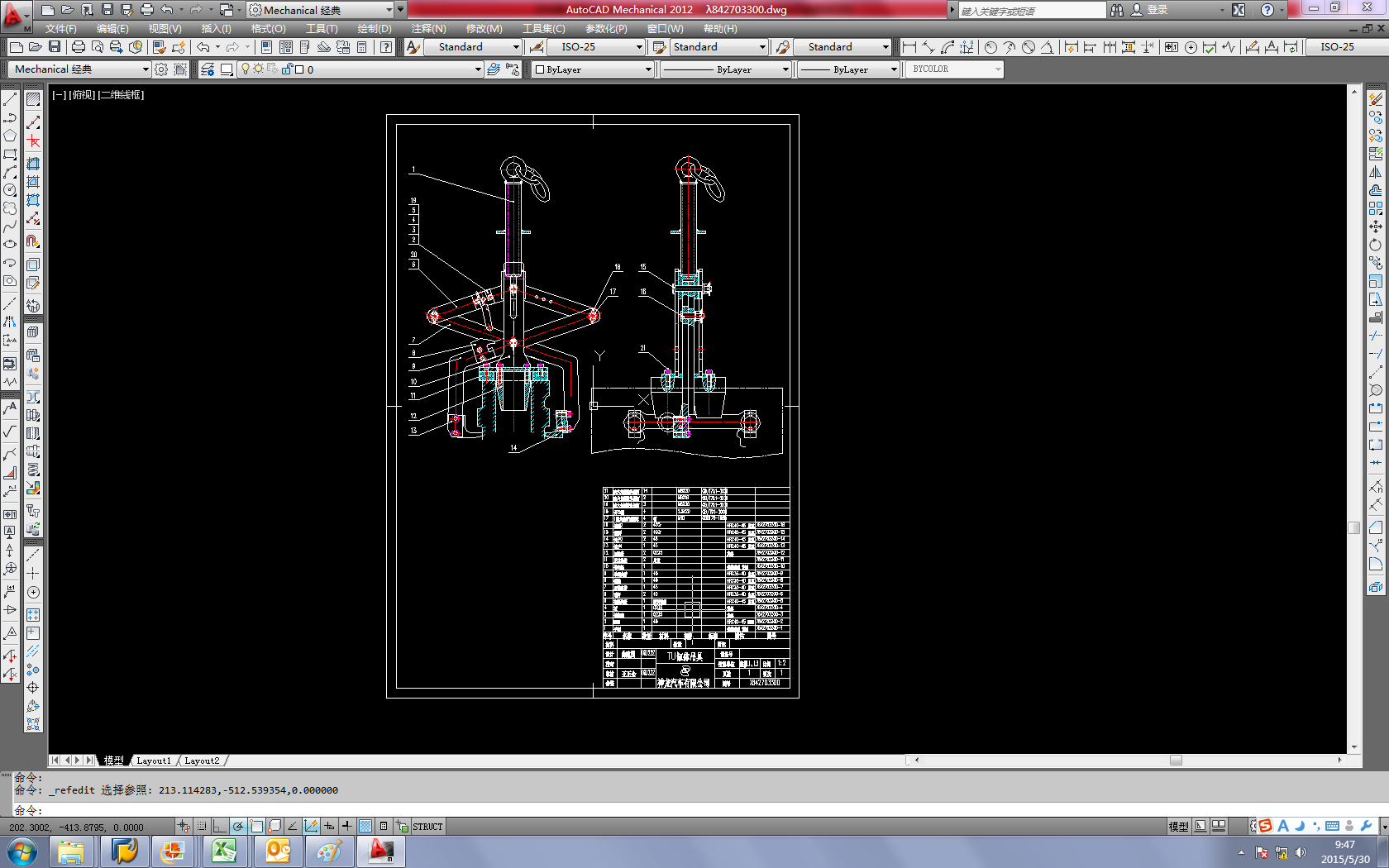Image resolution: width=1389 pixels, height=868 pixels.
Task: Click the keyword search input field
Action: pos(1031,10)
